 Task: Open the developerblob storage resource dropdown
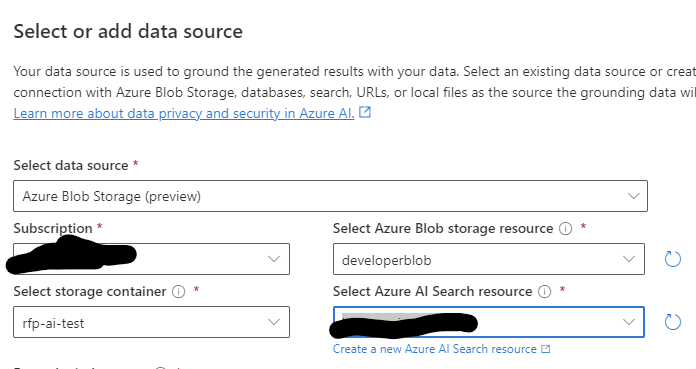489,259
